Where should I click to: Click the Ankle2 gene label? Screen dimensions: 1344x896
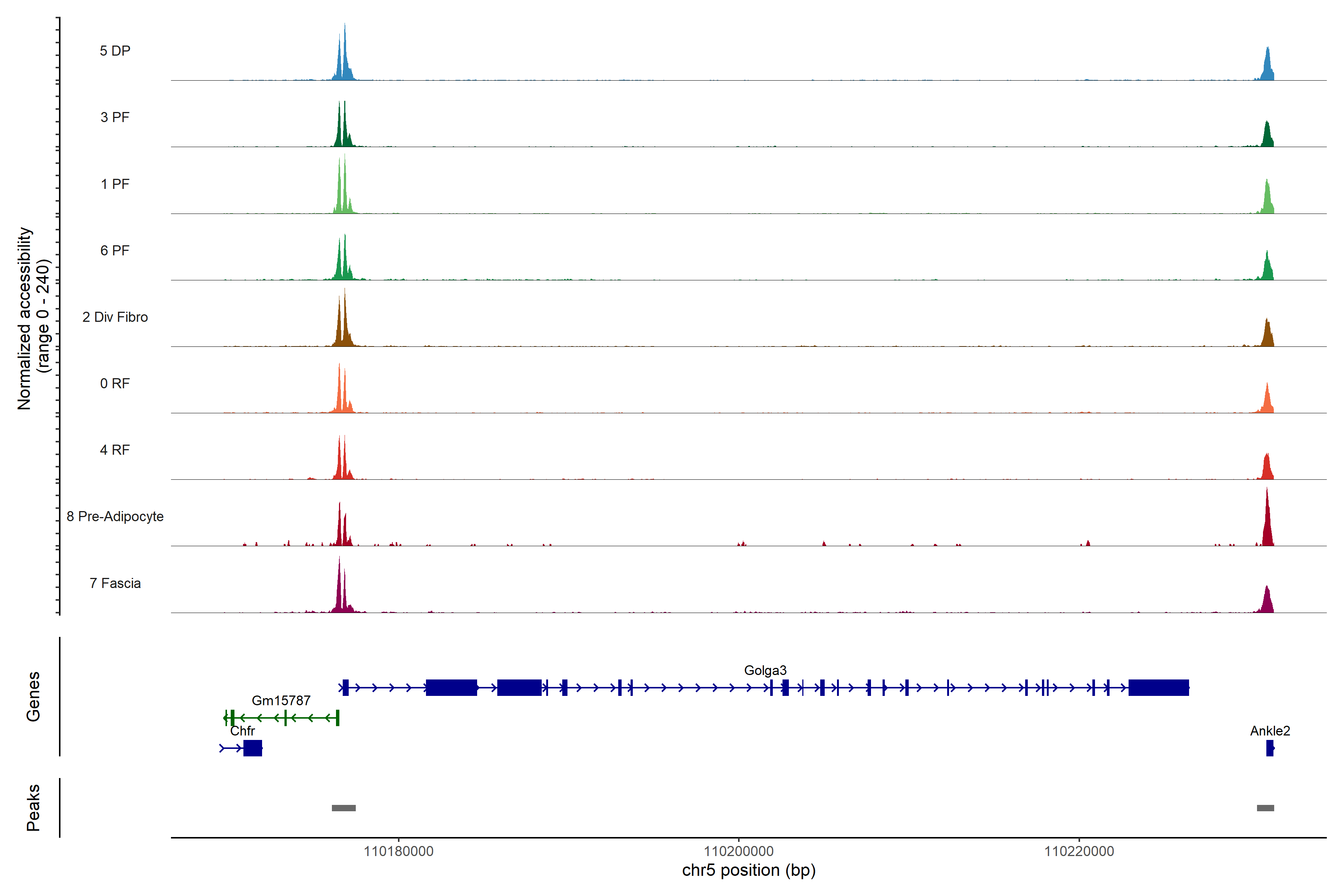(x=1270, y=731)
